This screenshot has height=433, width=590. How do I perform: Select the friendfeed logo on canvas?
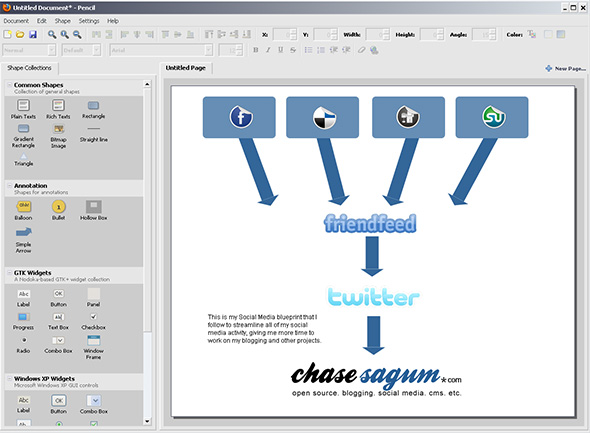coord(370,223)
